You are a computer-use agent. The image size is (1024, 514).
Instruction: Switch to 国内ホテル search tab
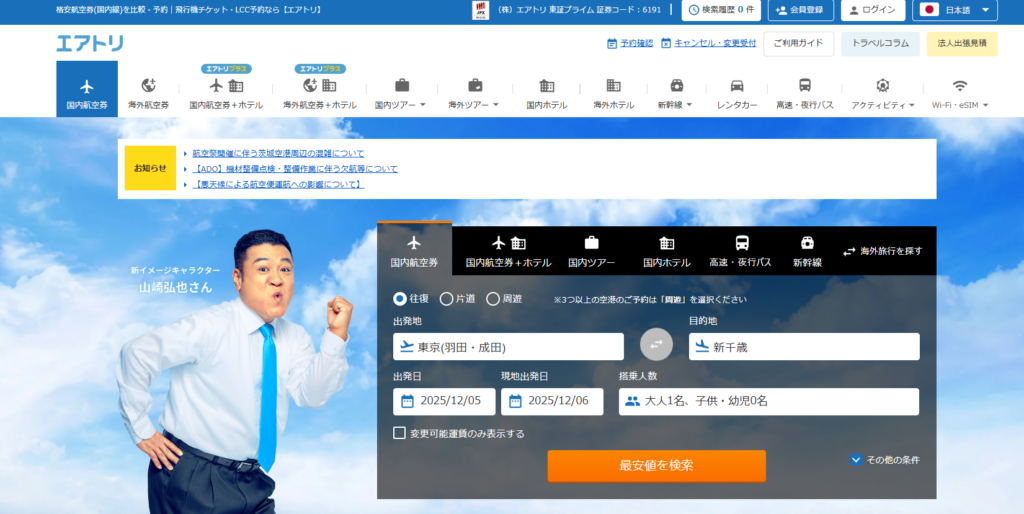pyautogui.click(x=666, y=251)
